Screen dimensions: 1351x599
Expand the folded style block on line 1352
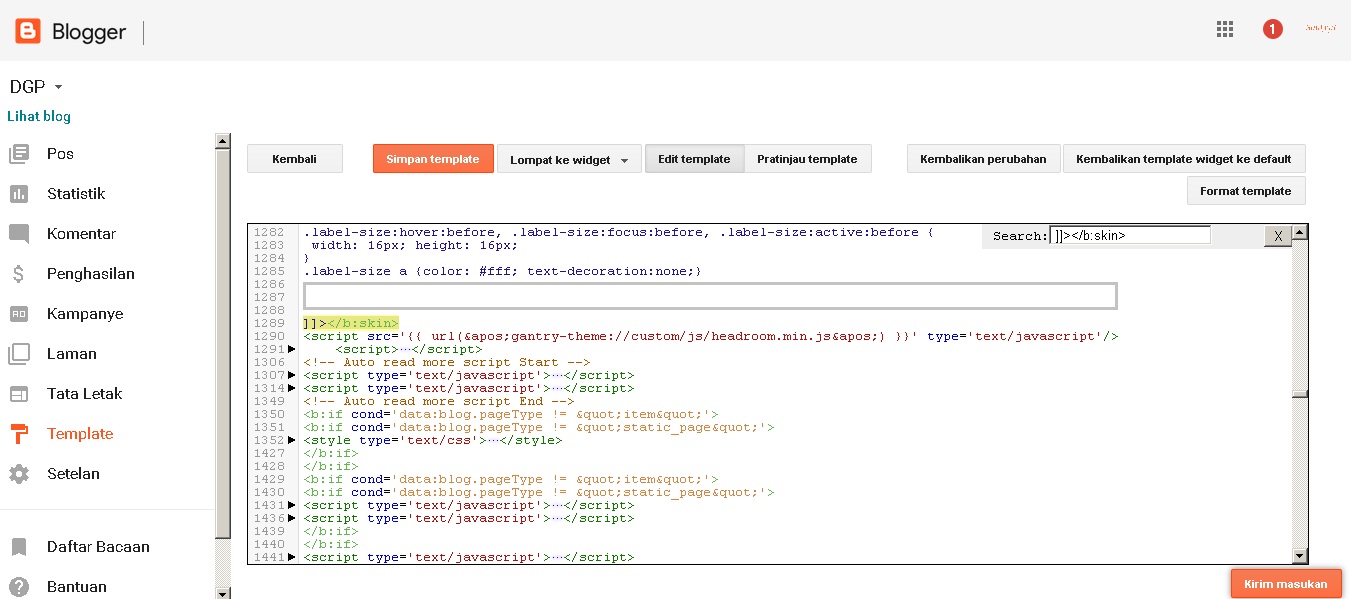click(292, 441)
